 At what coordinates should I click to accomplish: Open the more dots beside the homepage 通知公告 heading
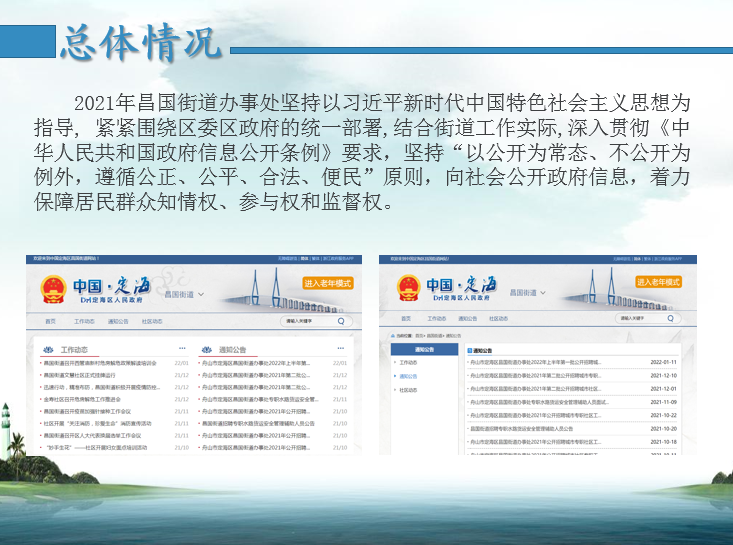point(342,349)
